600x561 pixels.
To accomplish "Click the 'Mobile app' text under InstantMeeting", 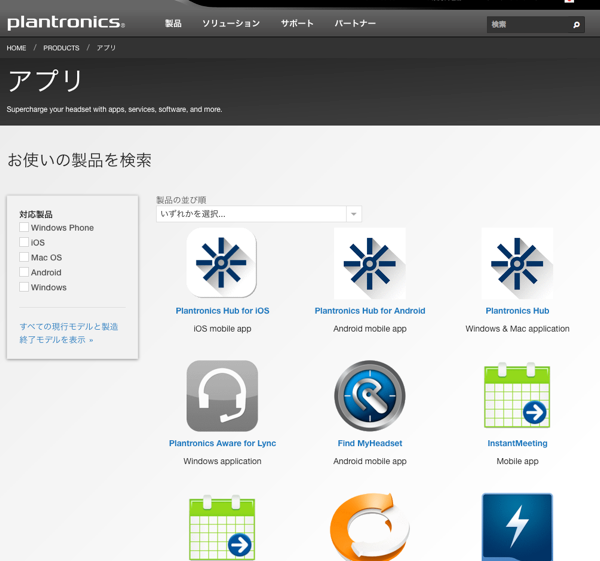I will point(517,461).
